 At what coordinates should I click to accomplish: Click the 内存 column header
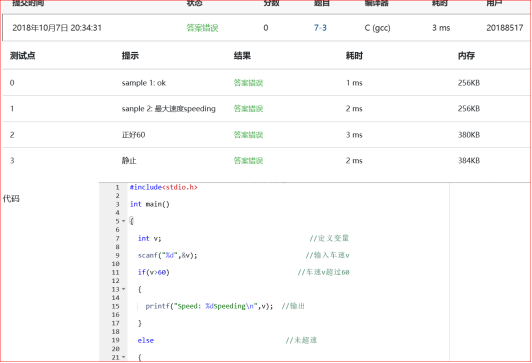pos(466,56)
